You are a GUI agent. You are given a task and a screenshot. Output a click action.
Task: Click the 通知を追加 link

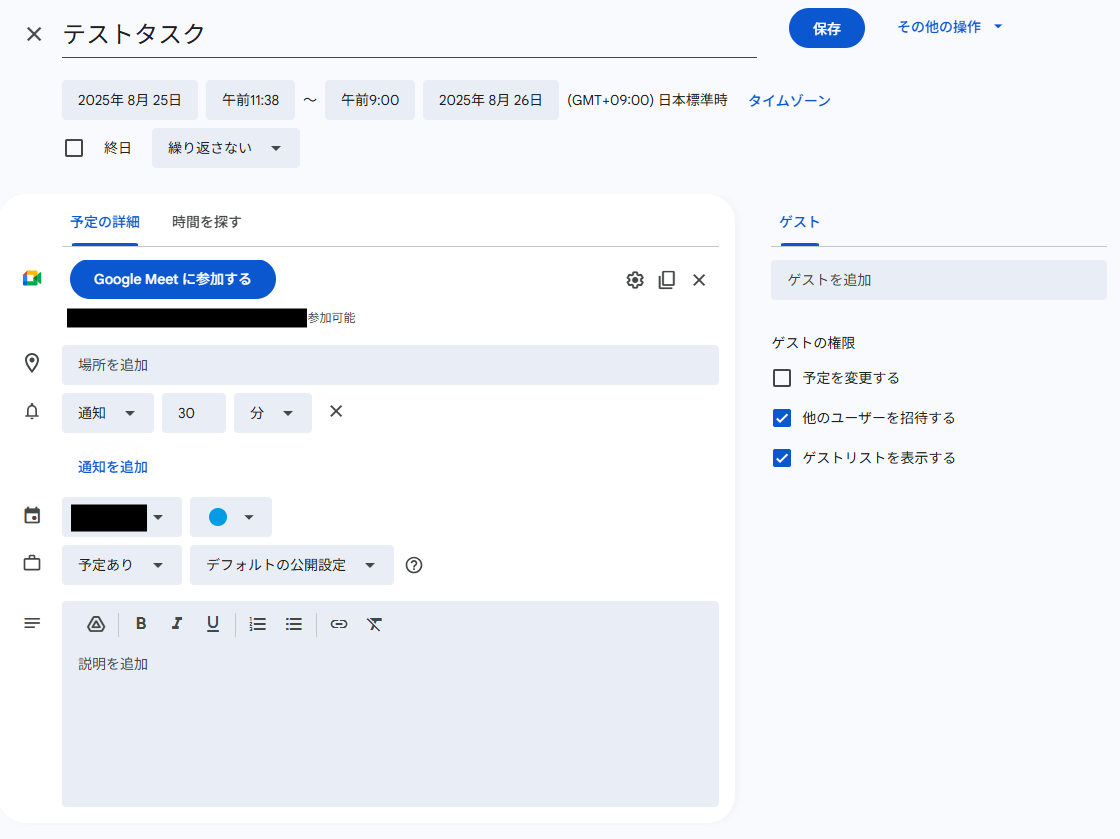coord(113,467)
